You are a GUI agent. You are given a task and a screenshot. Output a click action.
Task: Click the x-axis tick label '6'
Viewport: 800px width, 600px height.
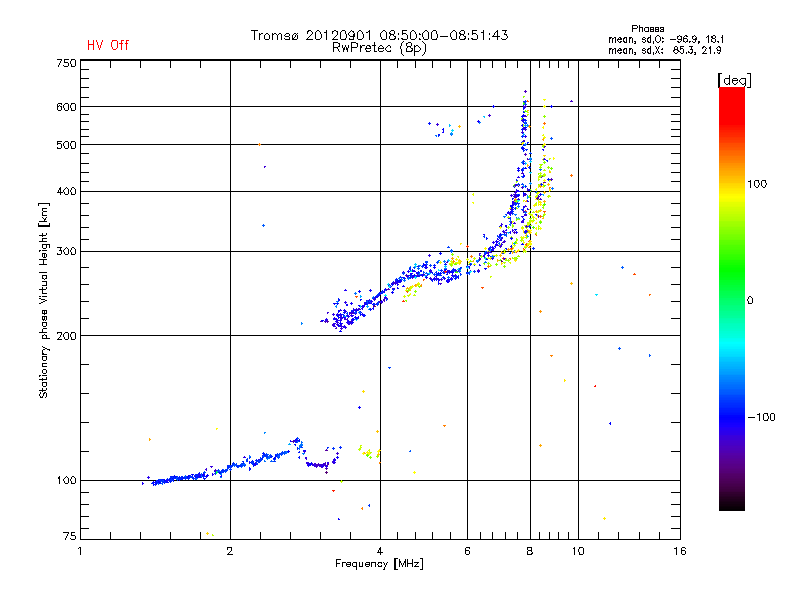coord(467,551)
